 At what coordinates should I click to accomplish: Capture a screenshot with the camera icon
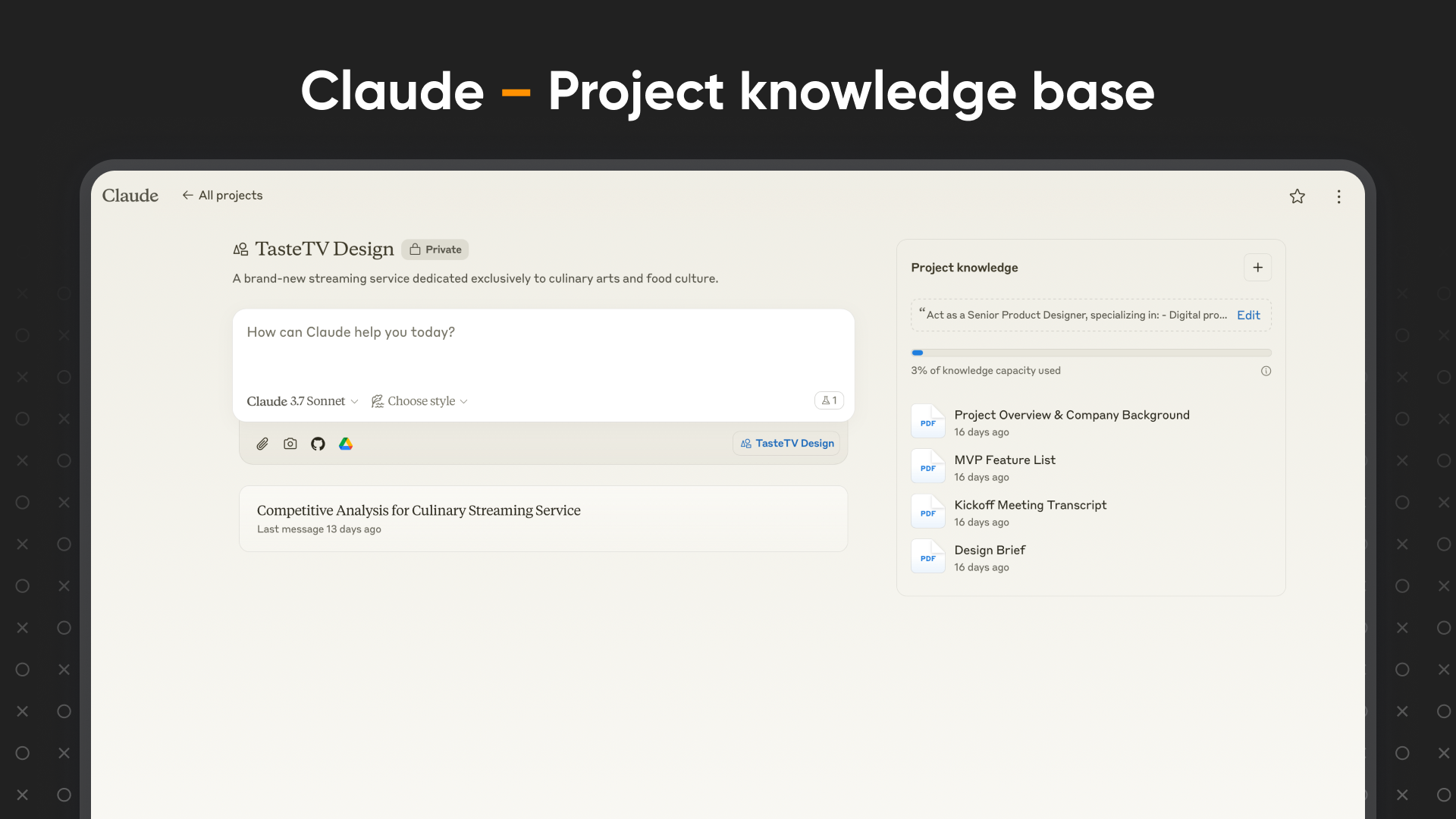point(290,444)
